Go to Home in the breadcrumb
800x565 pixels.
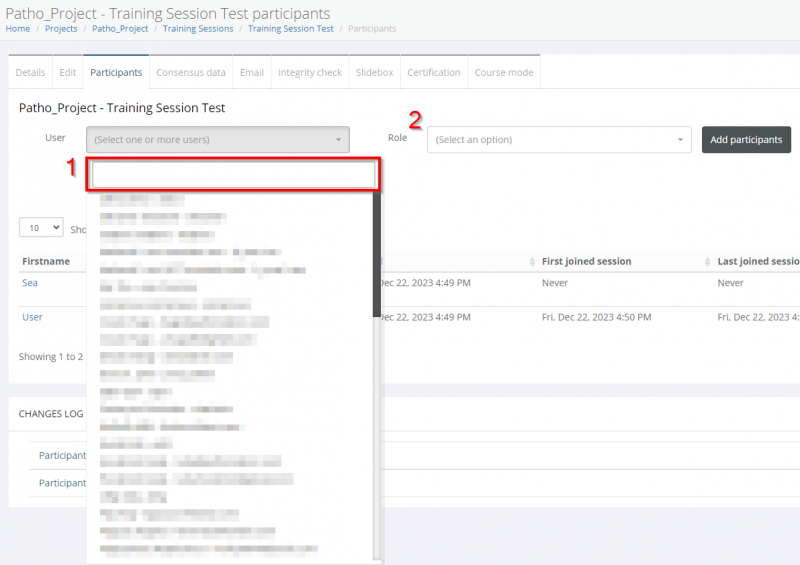(x=18, y=29)
